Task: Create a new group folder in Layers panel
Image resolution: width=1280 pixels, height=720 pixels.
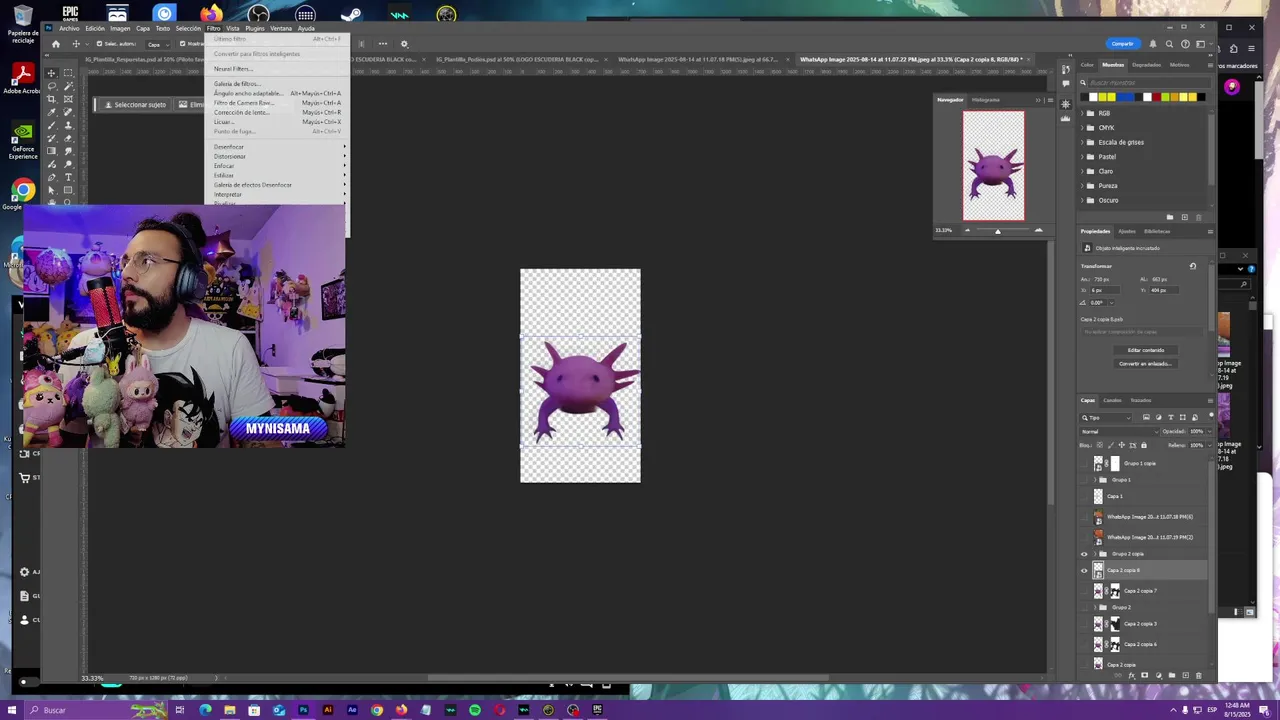Action: [1172, 675]
